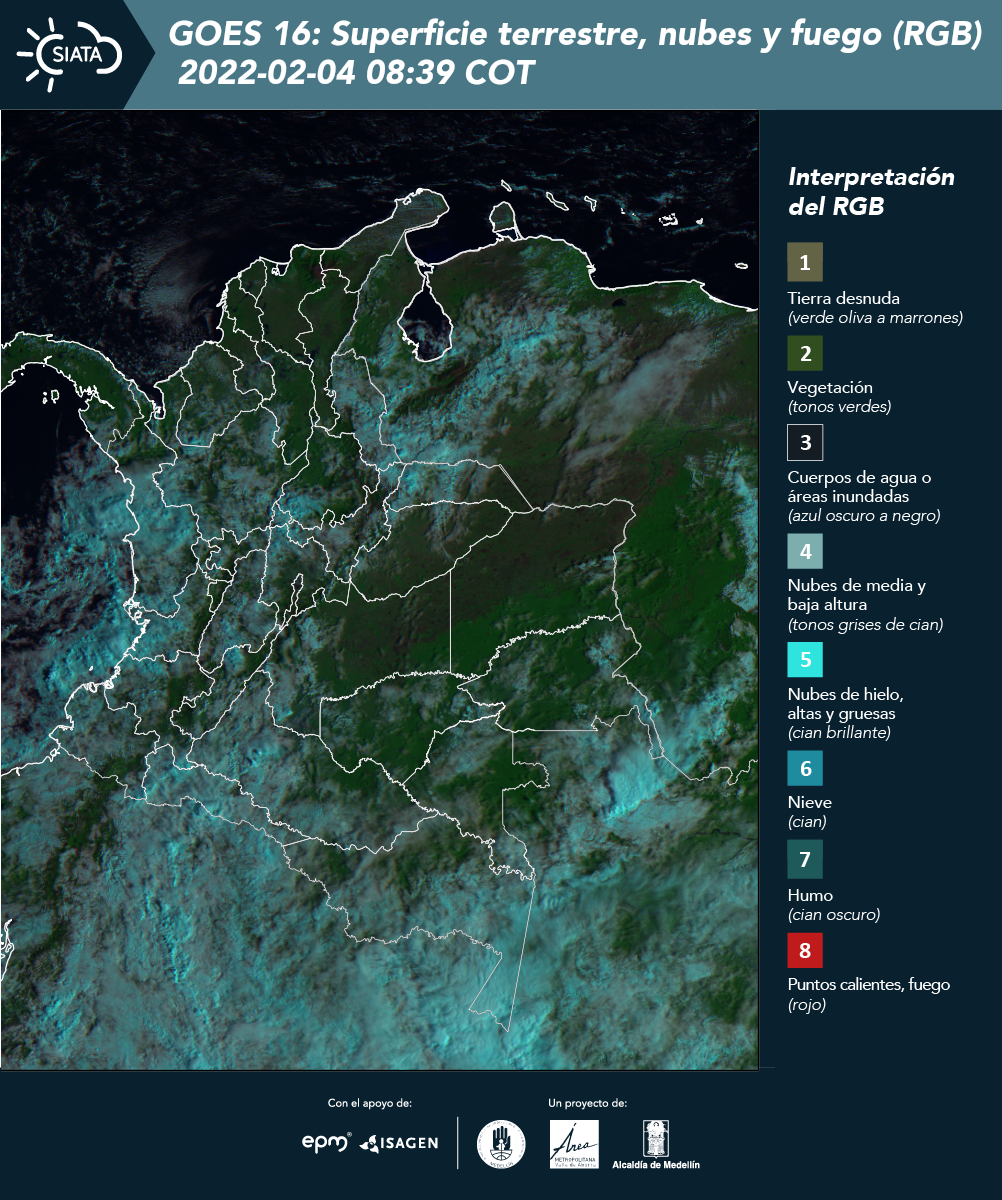Pick the green swatch numbered 2

coord(805,352)
